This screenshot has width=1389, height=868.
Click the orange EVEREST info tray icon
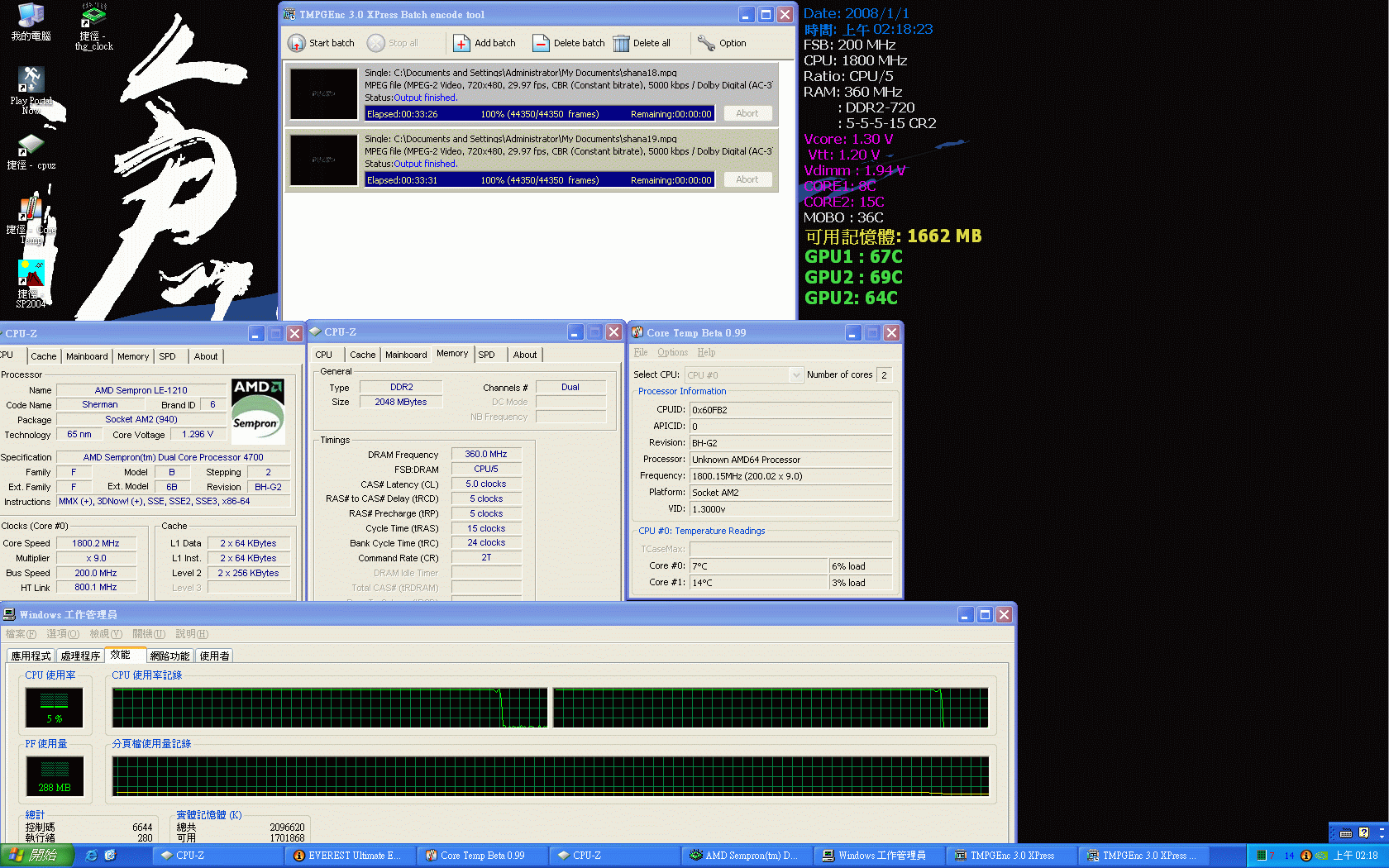click(1306, 856)
